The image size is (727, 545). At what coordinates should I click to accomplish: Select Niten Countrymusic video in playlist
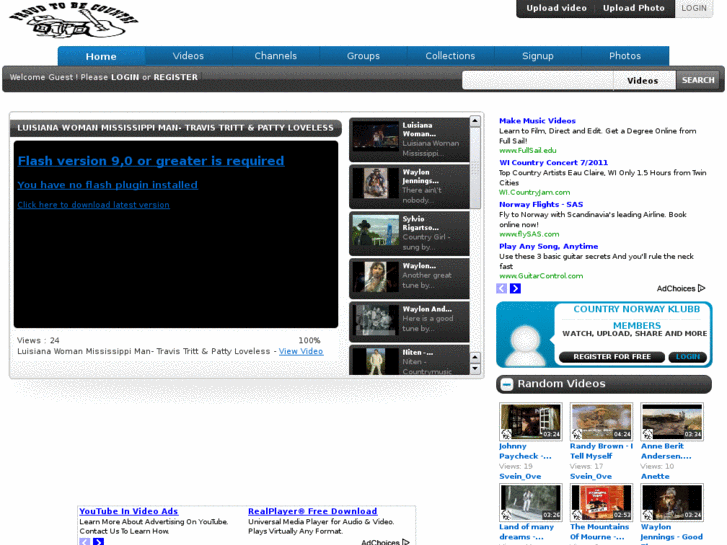point(409,360)
